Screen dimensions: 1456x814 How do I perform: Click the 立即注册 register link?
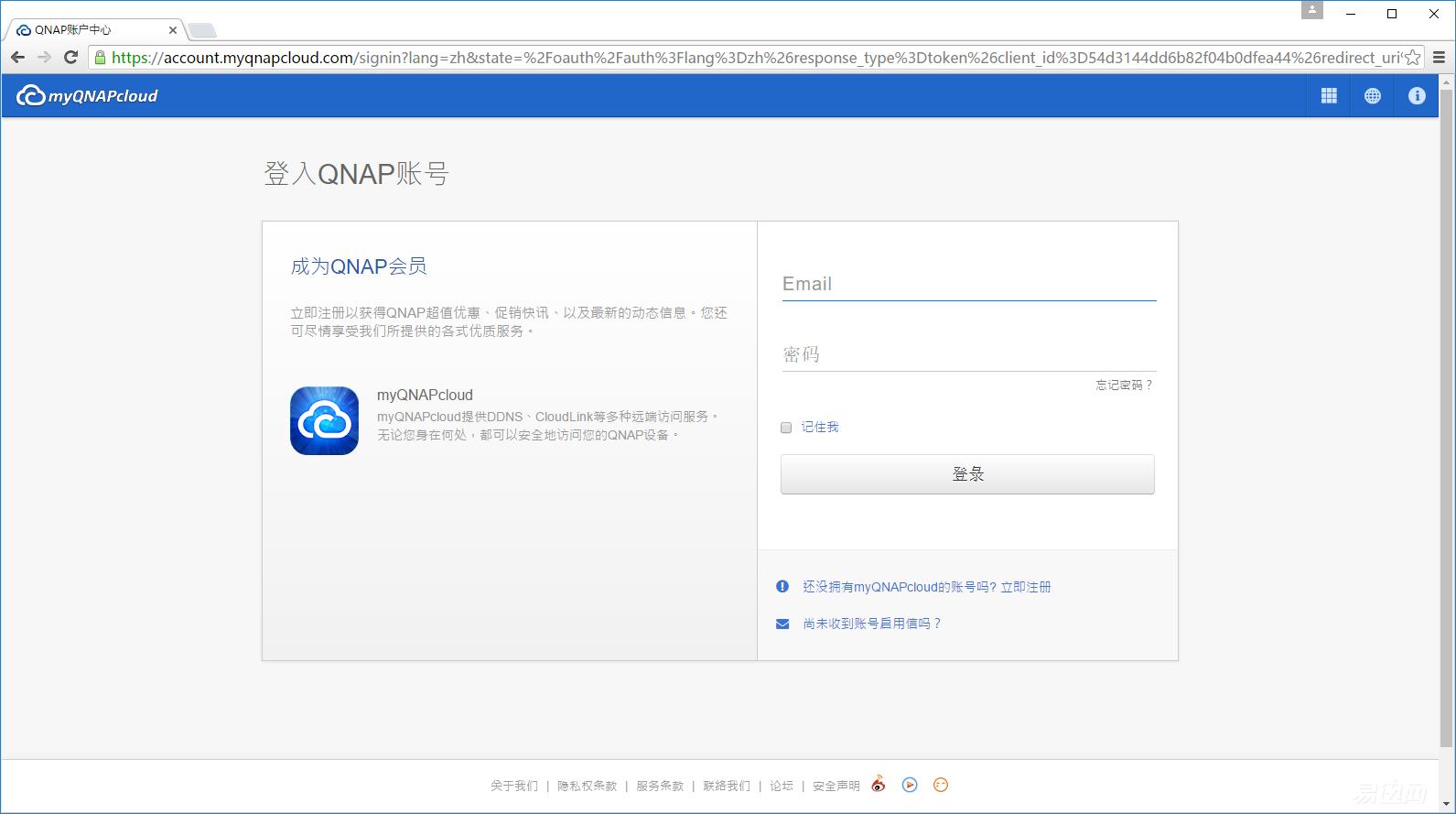pyautogui.click(x=1026, y=587)
